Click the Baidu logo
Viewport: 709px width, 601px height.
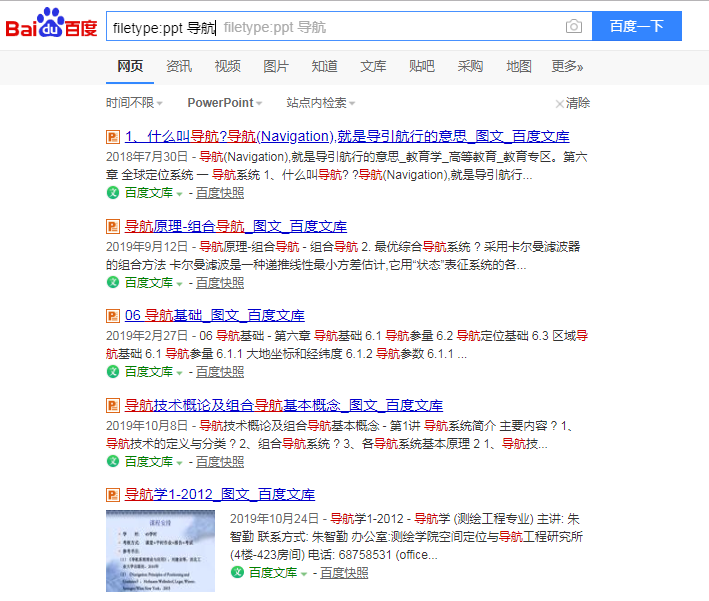(51, 26)
